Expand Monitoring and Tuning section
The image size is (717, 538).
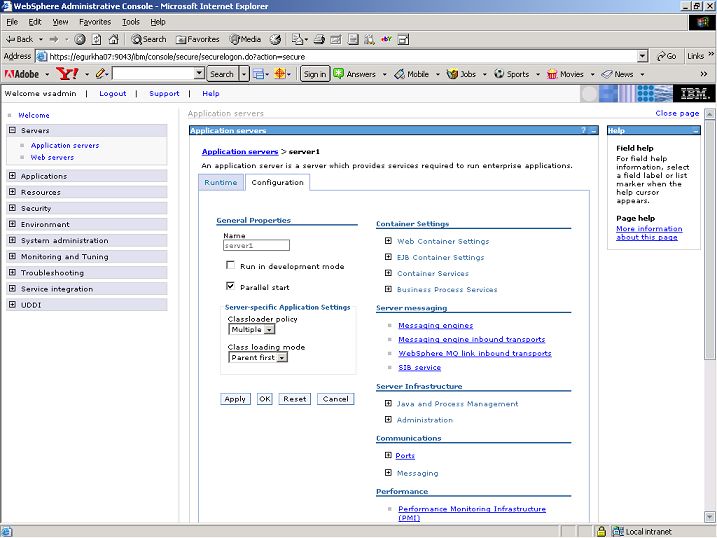pos(12,256)
